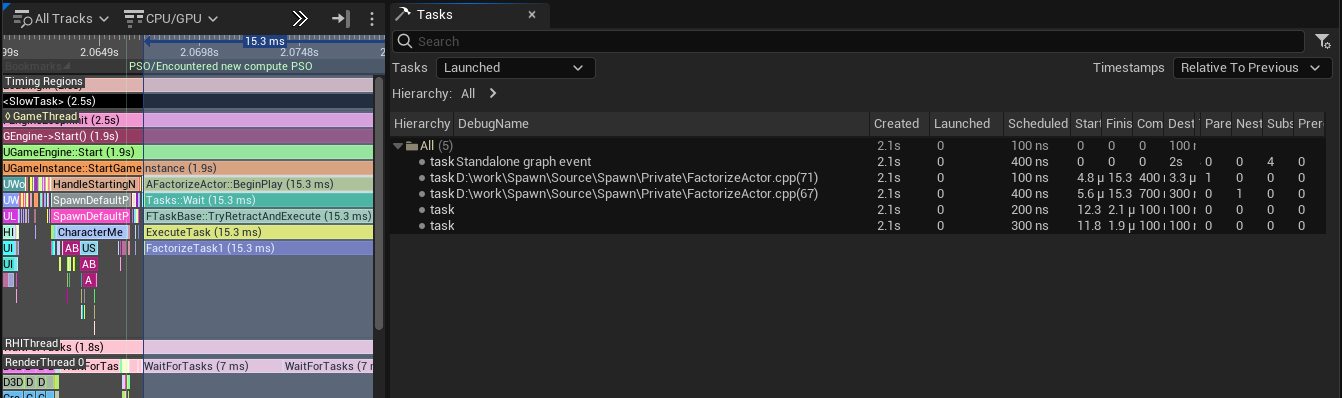Open the Relative To Previous timestamps dropdown
Viewport: 1342px width, 398px height.
[x=1253, y=68]
